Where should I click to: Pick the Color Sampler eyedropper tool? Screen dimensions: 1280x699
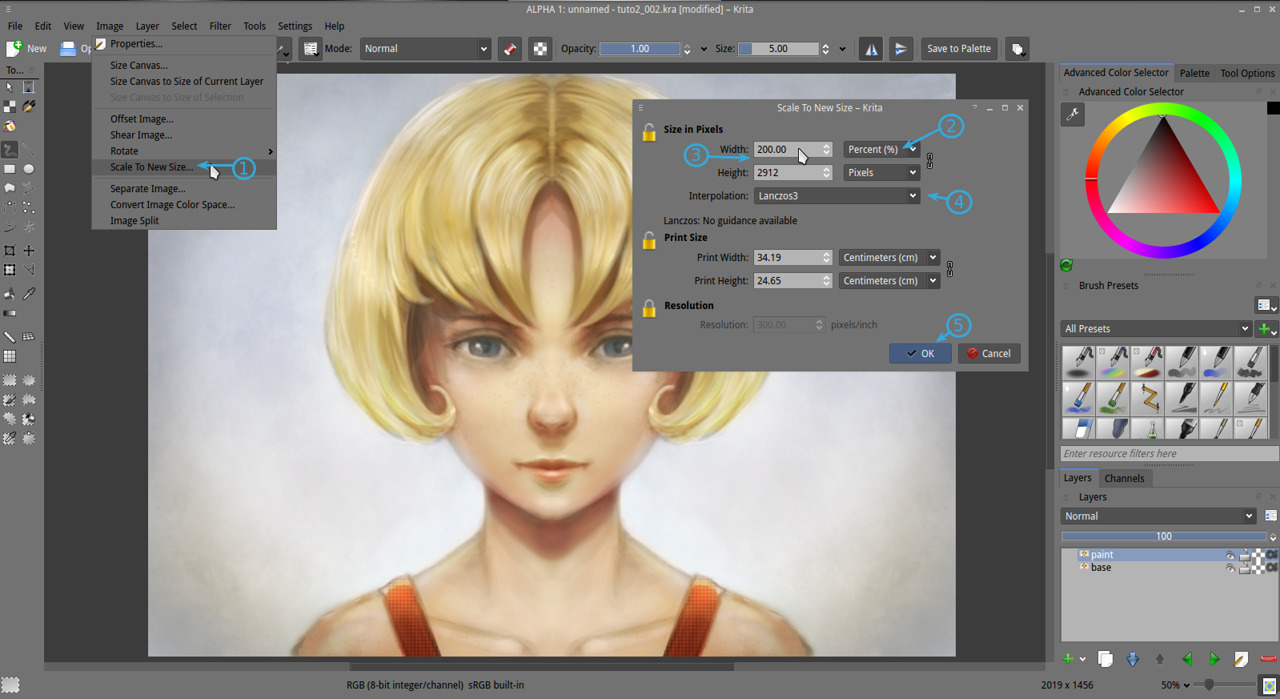(28, 294)
